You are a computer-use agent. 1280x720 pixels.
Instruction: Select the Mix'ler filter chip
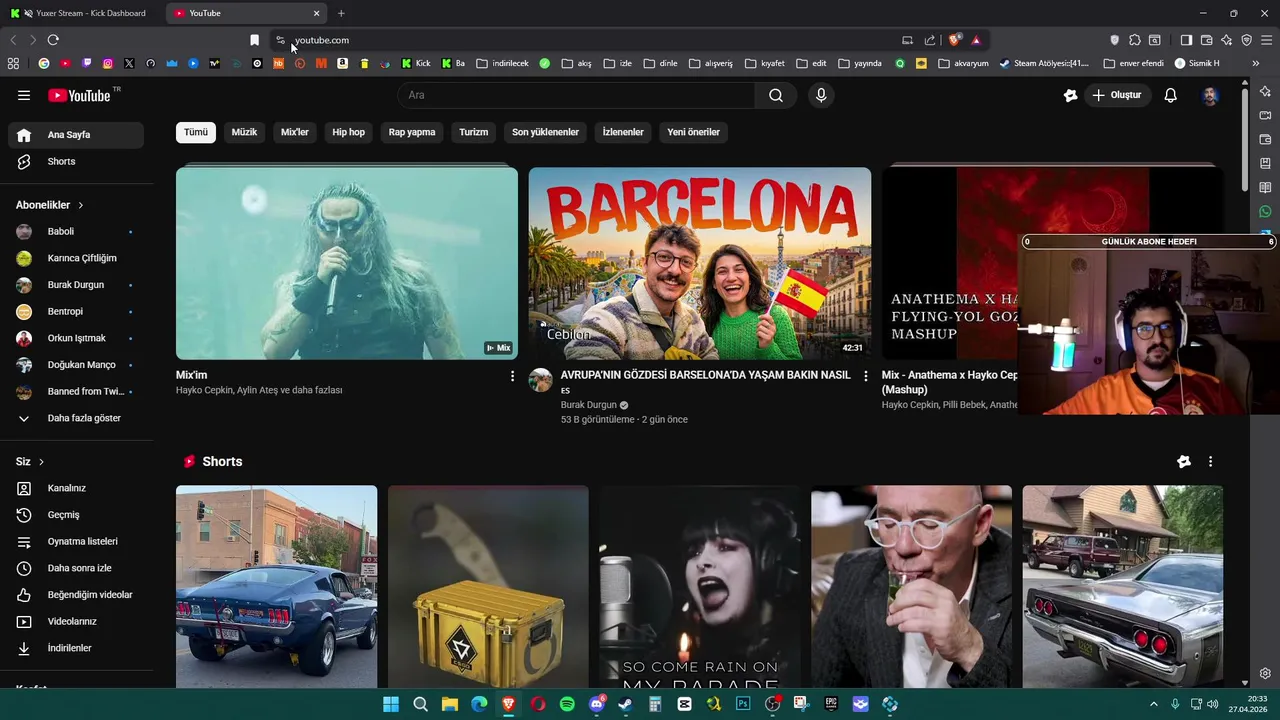[x=295, y=132]
